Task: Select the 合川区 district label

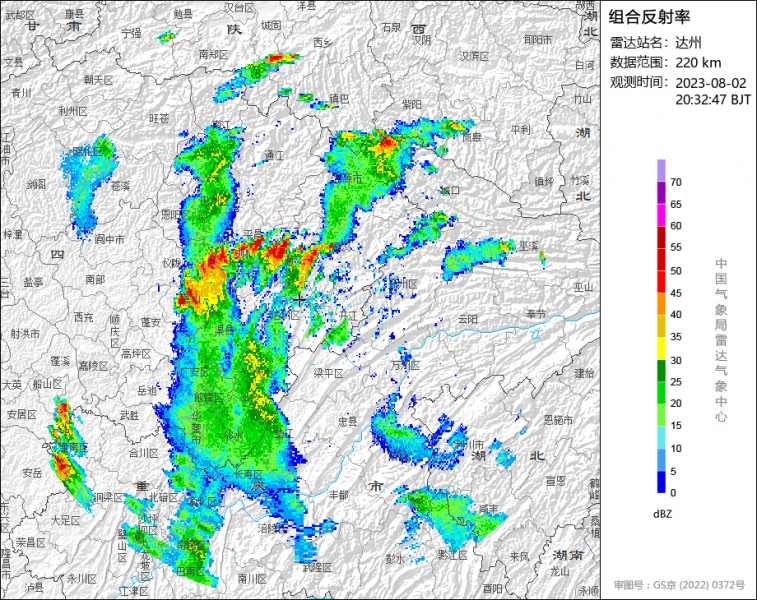Action: [x=143, y=452]
